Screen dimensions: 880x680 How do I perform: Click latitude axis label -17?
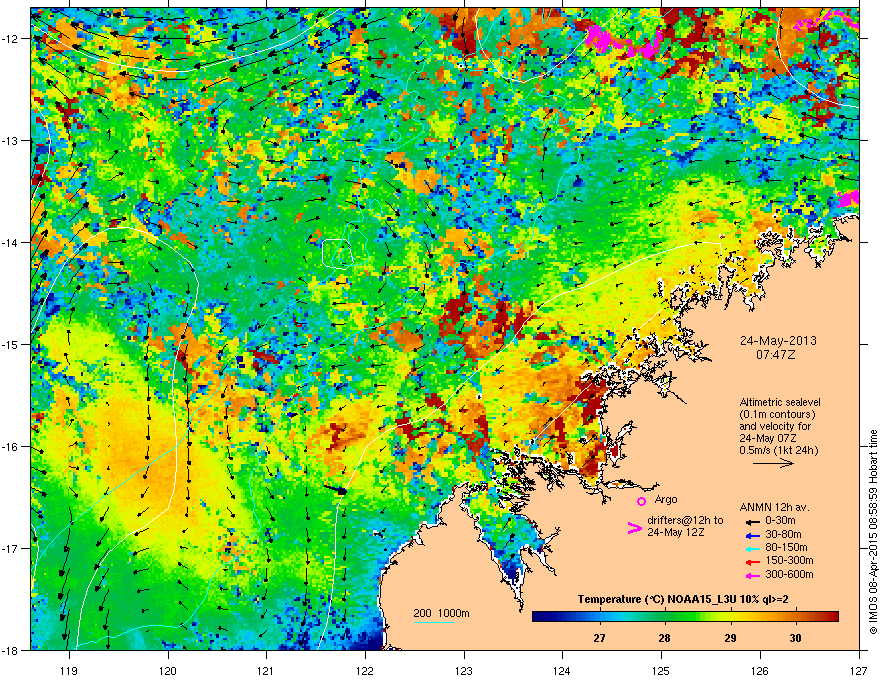10,548
